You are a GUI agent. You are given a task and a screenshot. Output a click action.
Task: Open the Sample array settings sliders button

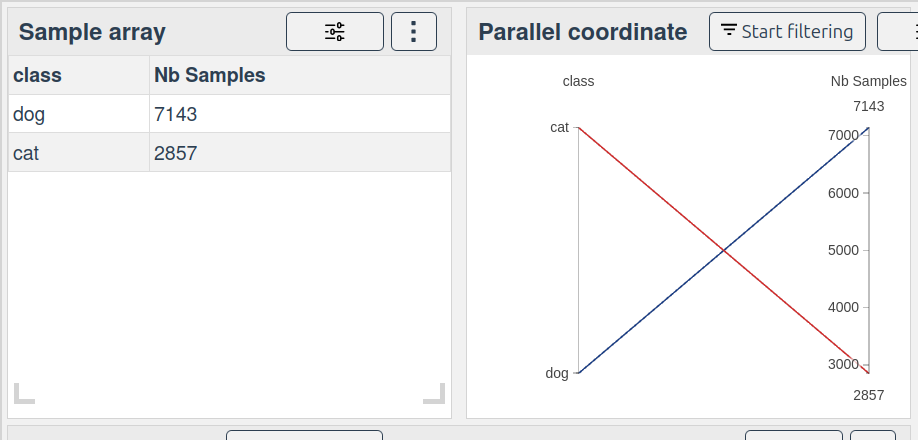coord(335,32)
